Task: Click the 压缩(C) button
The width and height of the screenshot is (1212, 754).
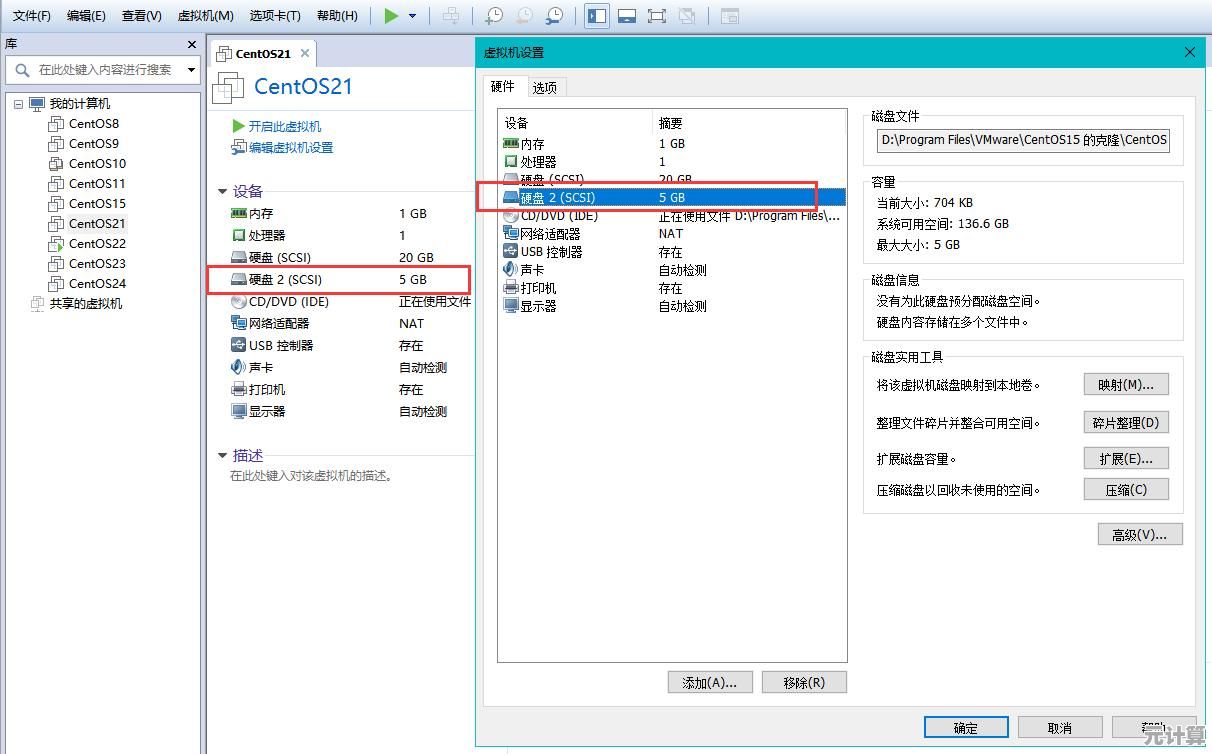Action: point(1126,490)
